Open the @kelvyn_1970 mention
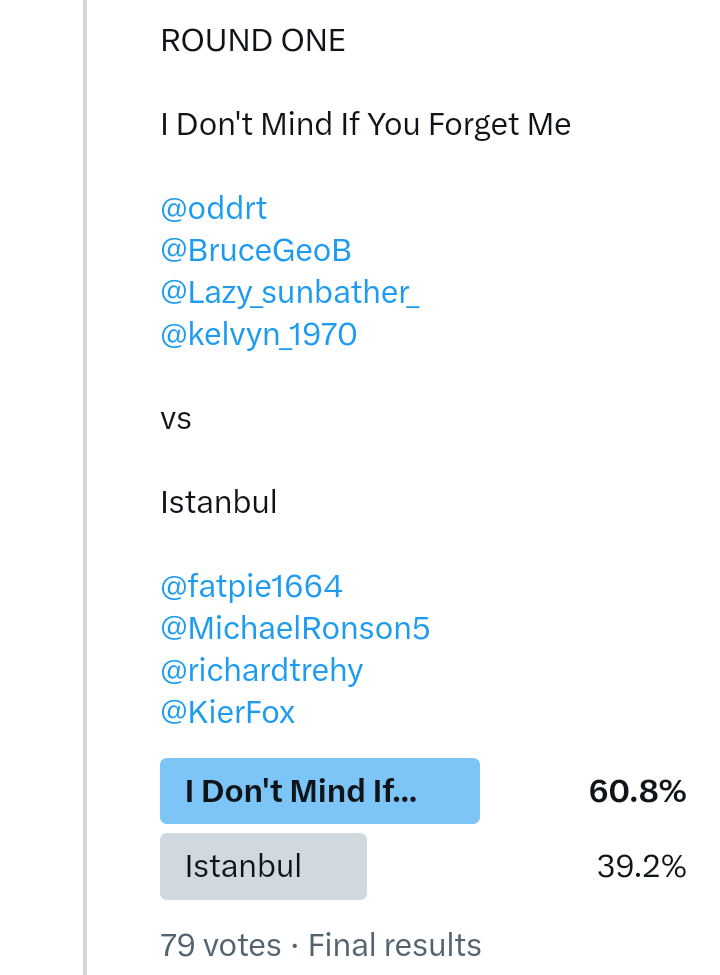Screen dimensions: 720x975 [x=258, y=334]
